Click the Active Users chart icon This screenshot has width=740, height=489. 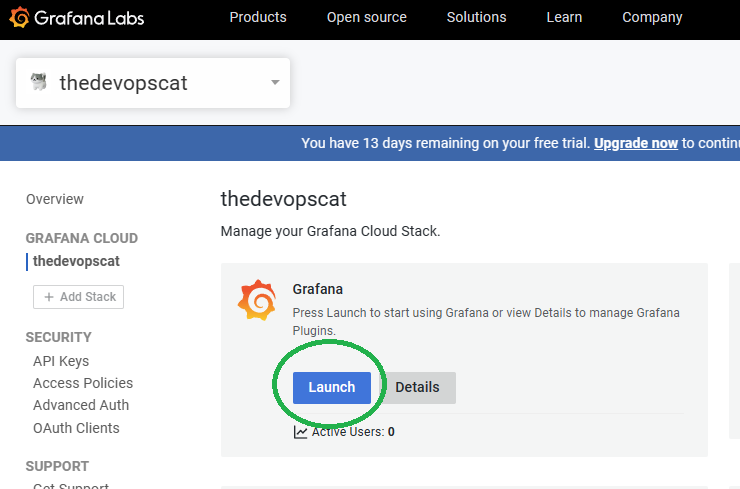(300, 432)
